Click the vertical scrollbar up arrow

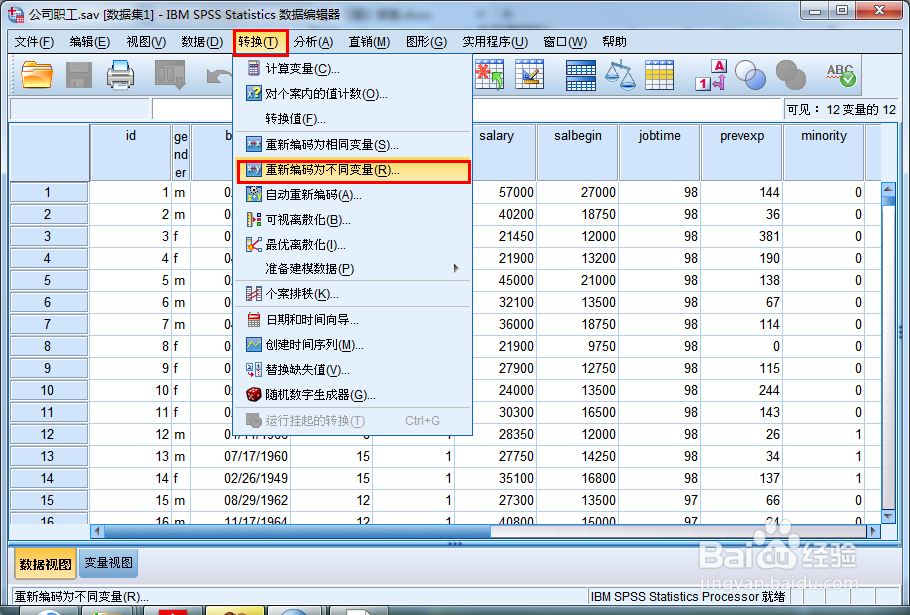(x=888, y=189)
